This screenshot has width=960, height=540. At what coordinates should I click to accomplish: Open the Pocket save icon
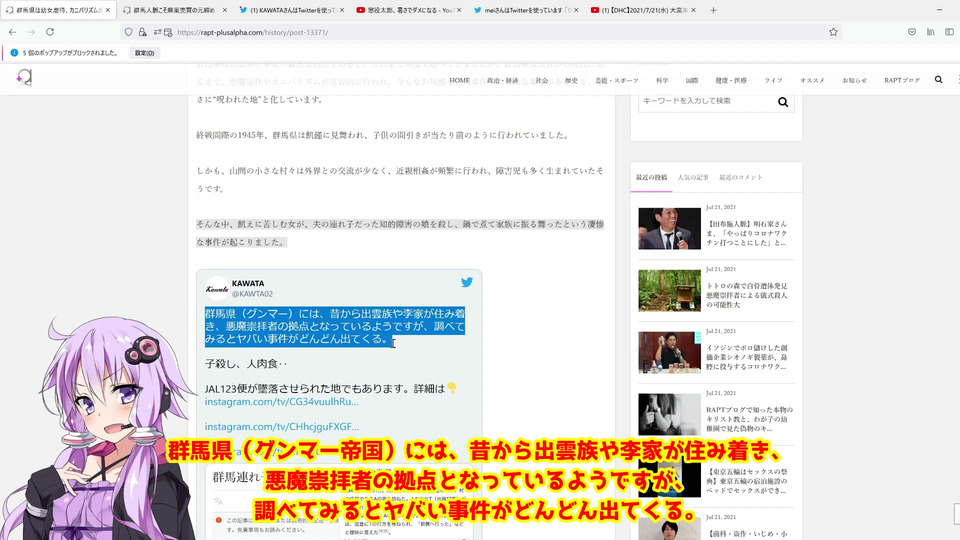912,32
